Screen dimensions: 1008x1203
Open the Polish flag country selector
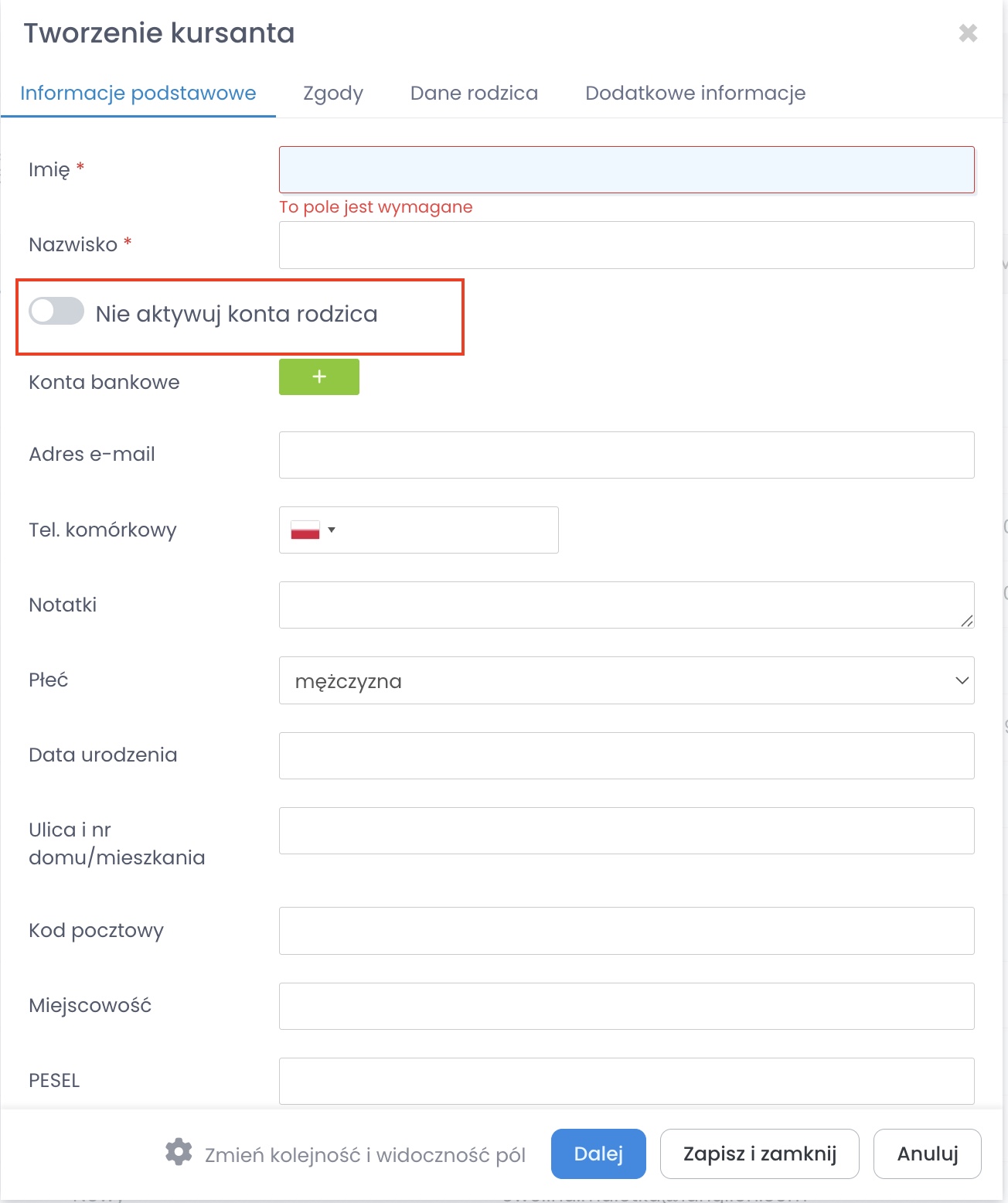point(312,530)
